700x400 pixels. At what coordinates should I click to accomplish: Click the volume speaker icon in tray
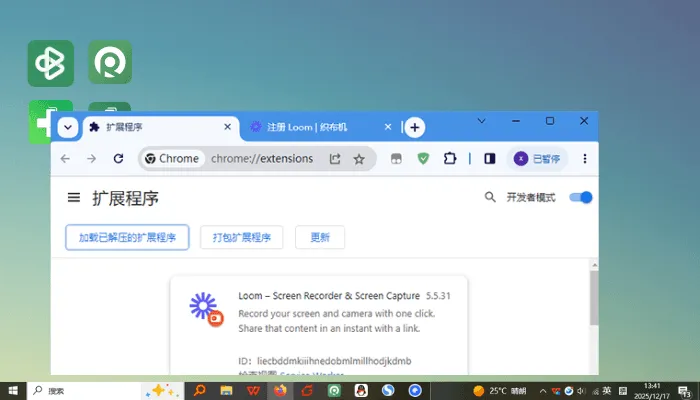pyautogui.click(x=581, y=391)
